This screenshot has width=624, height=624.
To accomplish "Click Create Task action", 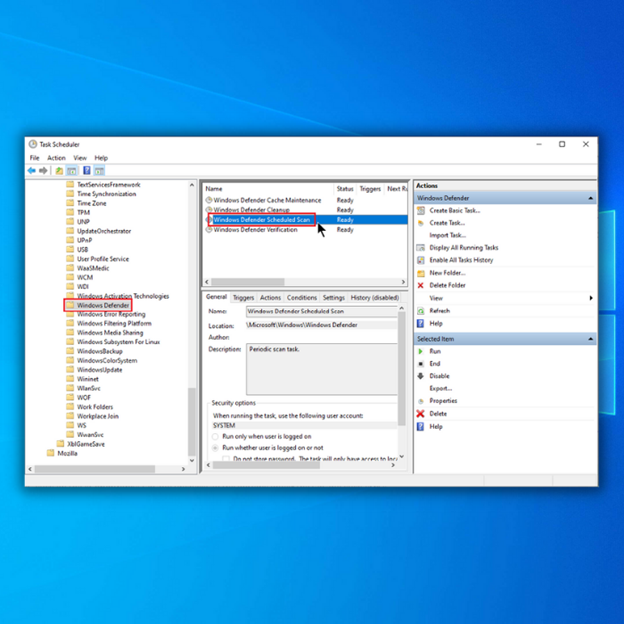I will pos(447,223).
